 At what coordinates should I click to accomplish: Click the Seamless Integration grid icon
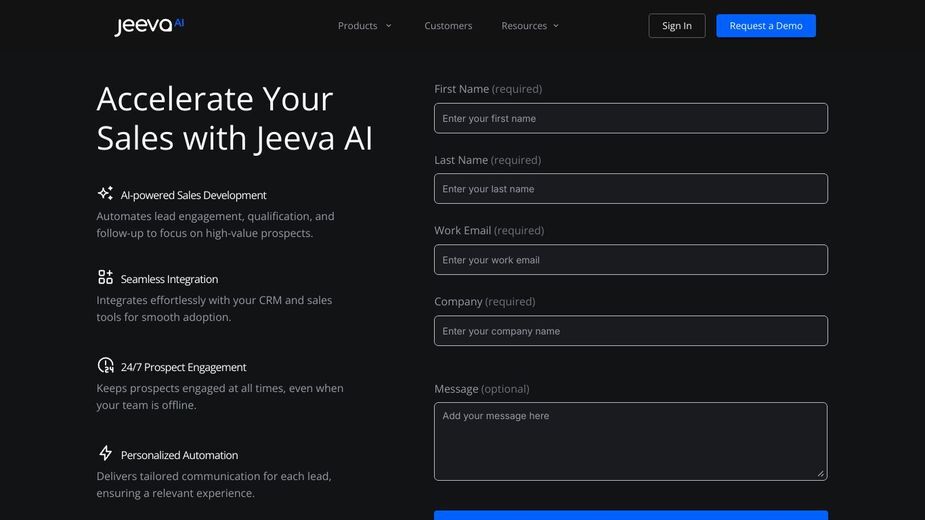(x=106, y=277)
